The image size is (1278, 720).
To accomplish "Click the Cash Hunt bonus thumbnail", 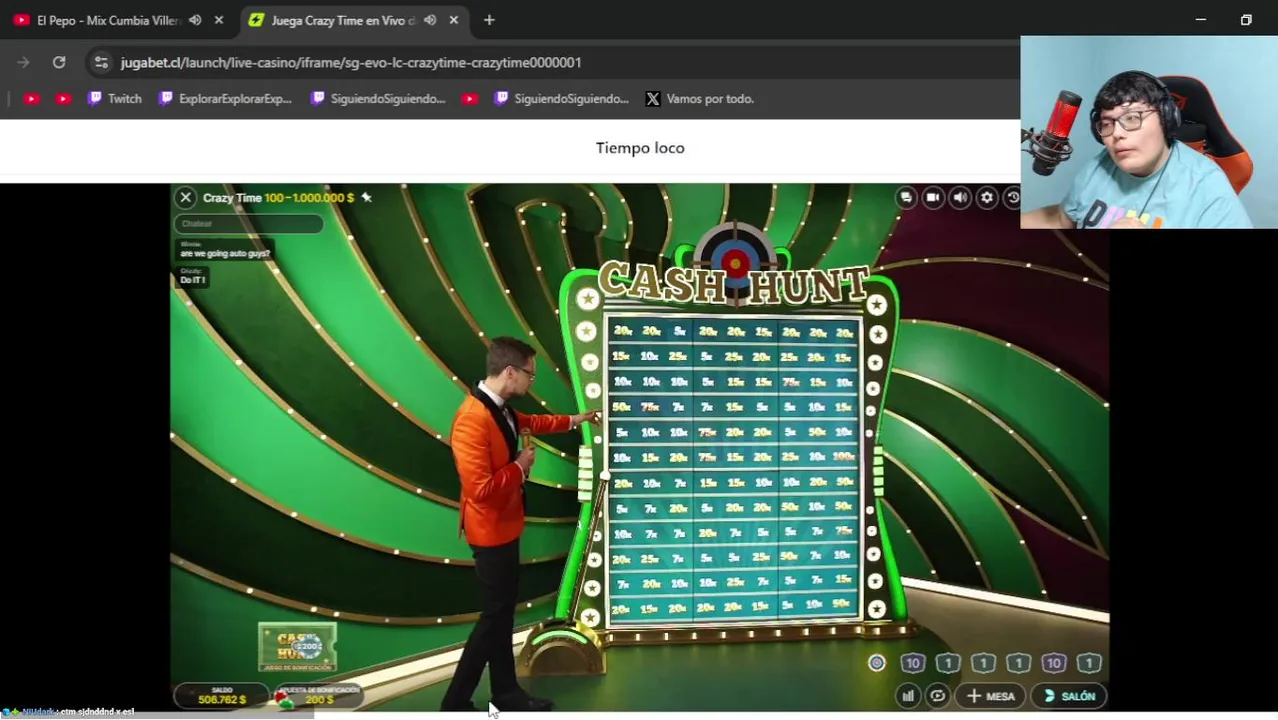I will (x=298, y=647).
